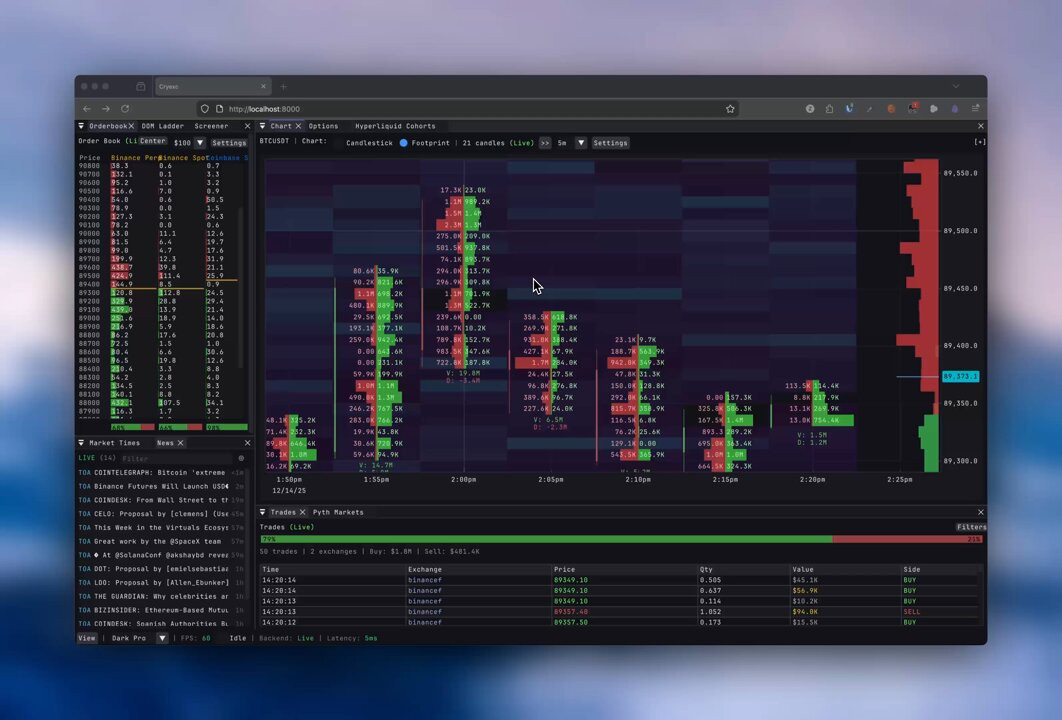Screen dimensions: 1062x720
Task: Click the order book Center button
Action: click(x=153, y=141)
